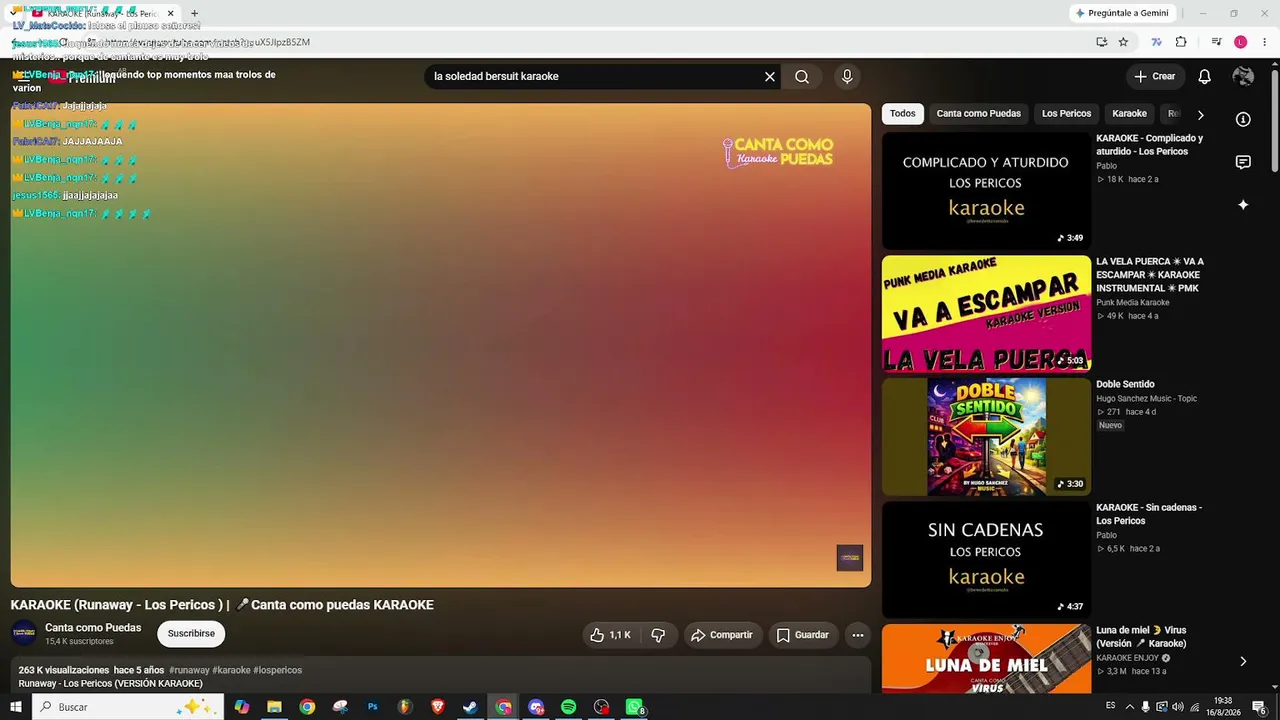The width and height of the screenshot is (1280, 720).
Task: Open Windows notification center
Action: tap(1259, 707)
